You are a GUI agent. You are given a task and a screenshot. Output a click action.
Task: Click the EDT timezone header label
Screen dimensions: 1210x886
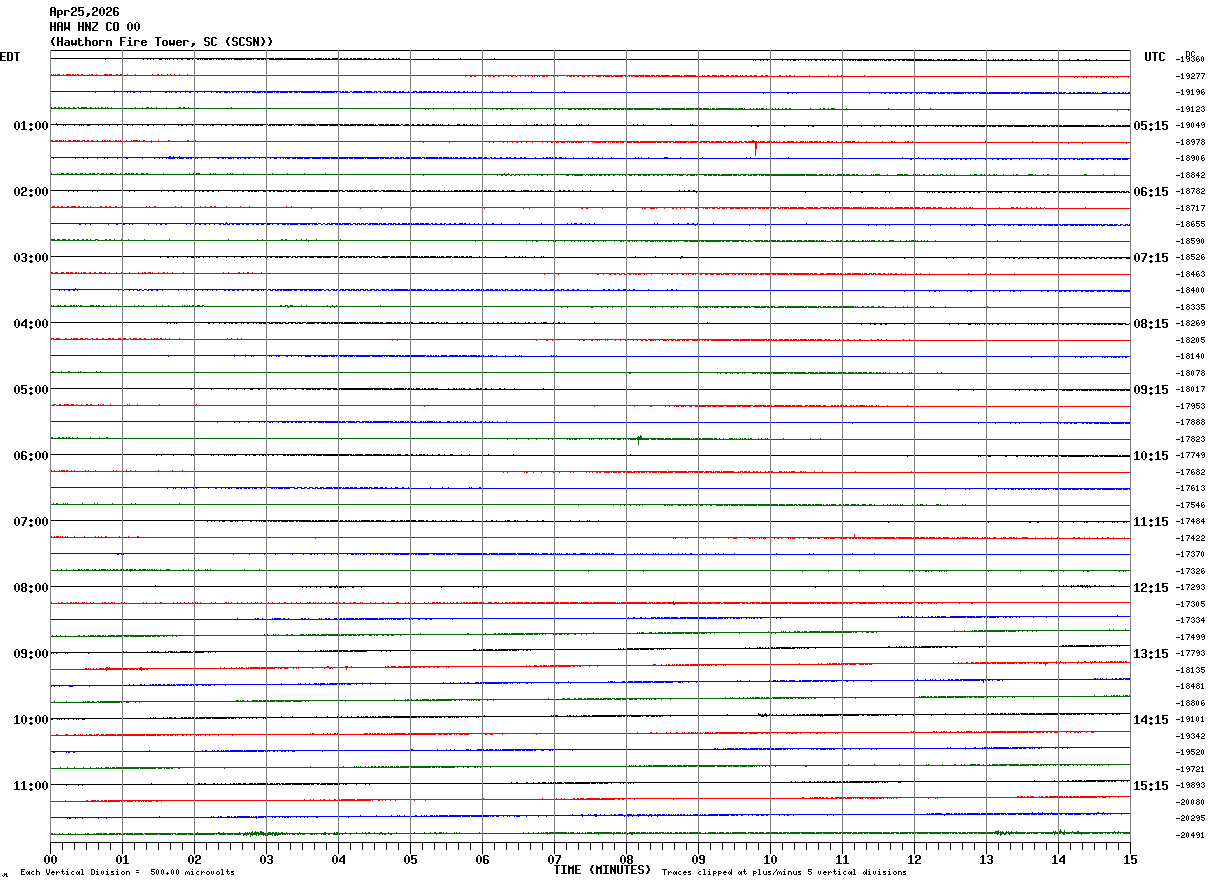coord(10,57)
